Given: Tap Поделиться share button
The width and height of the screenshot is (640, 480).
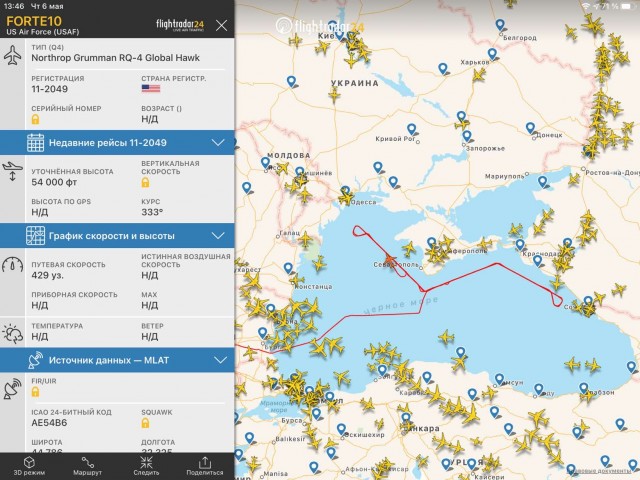Looking at the screenshot, I should click(x=204, y=466).
